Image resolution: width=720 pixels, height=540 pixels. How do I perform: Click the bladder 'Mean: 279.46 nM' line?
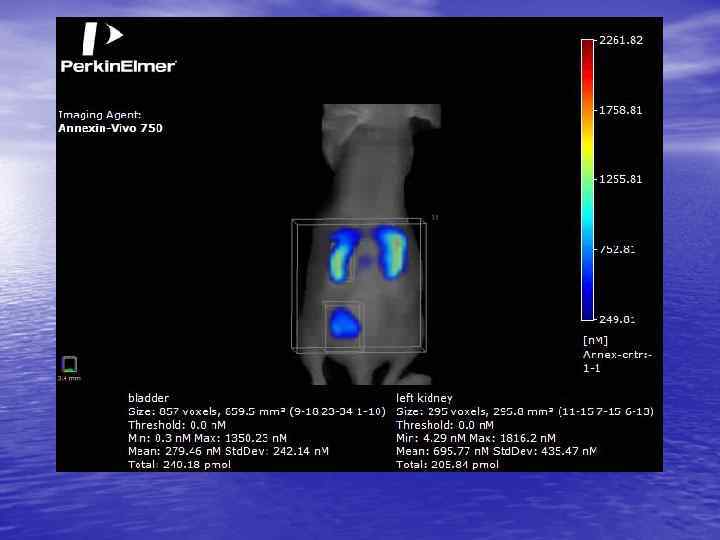tap(228, 451)
